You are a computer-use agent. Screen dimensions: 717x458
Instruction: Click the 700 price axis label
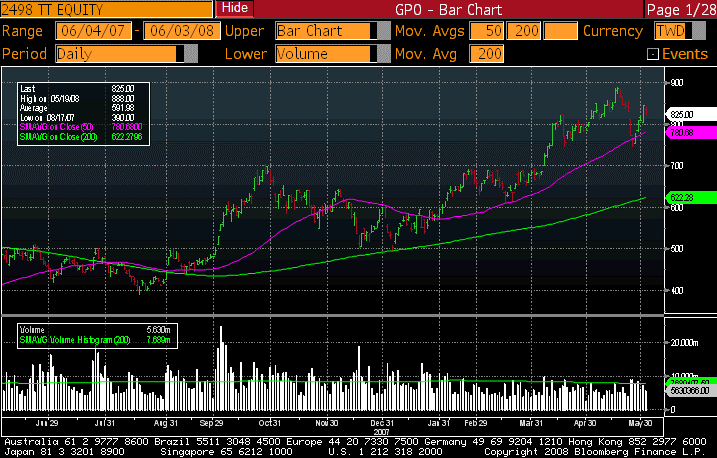tap(677, 165)
